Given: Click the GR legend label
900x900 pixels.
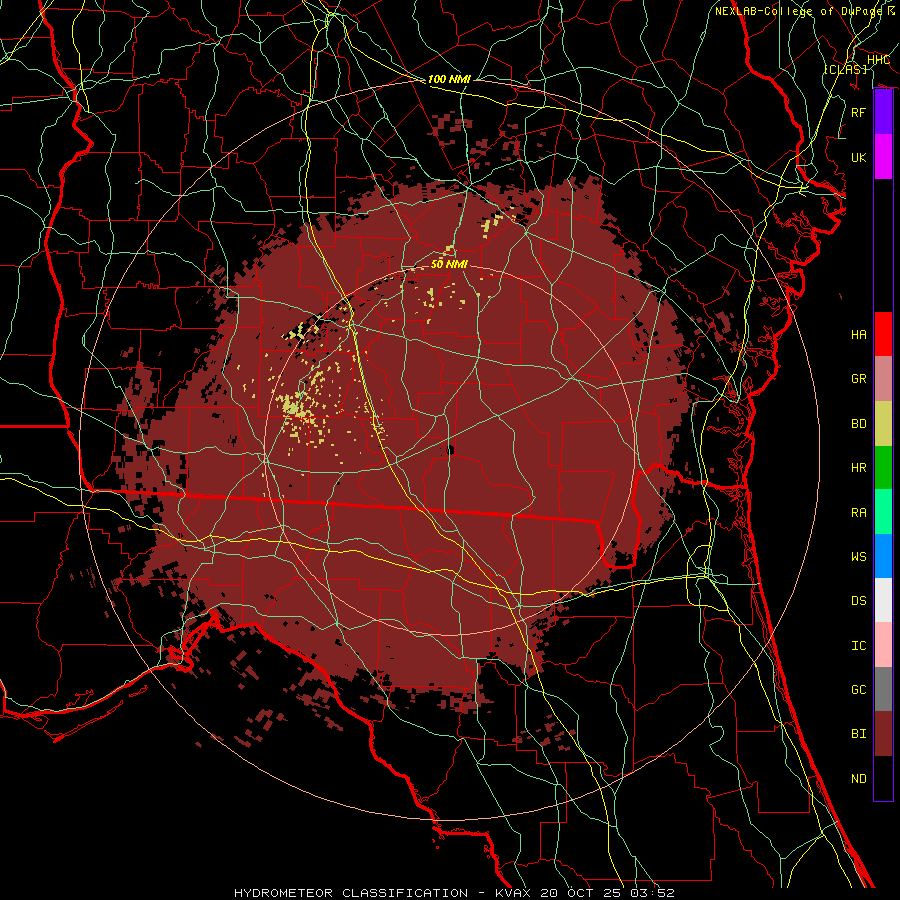Looking at the screenshot, I should 859,379.
